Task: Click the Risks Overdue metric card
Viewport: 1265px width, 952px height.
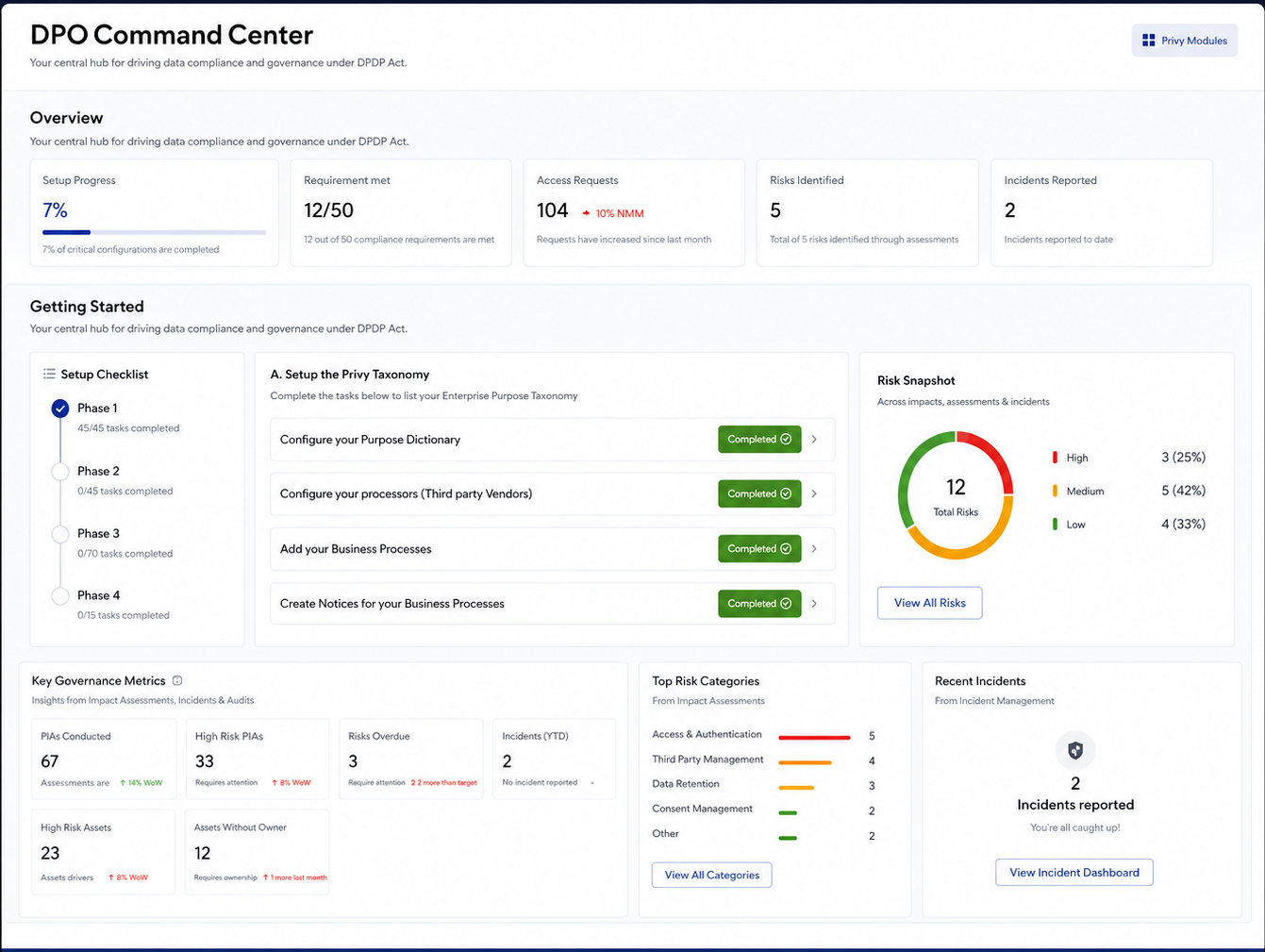Action: coord(410,760)
